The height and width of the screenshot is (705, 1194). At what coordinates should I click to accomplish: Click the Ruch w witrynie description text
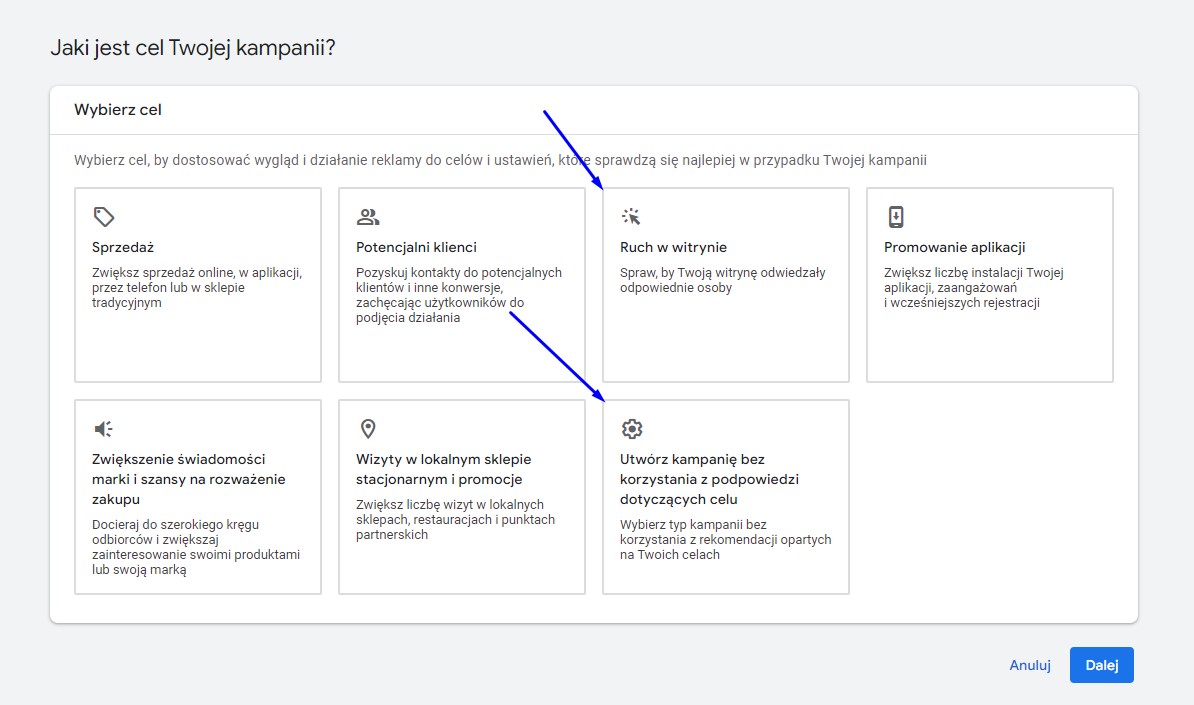[722, 280]
